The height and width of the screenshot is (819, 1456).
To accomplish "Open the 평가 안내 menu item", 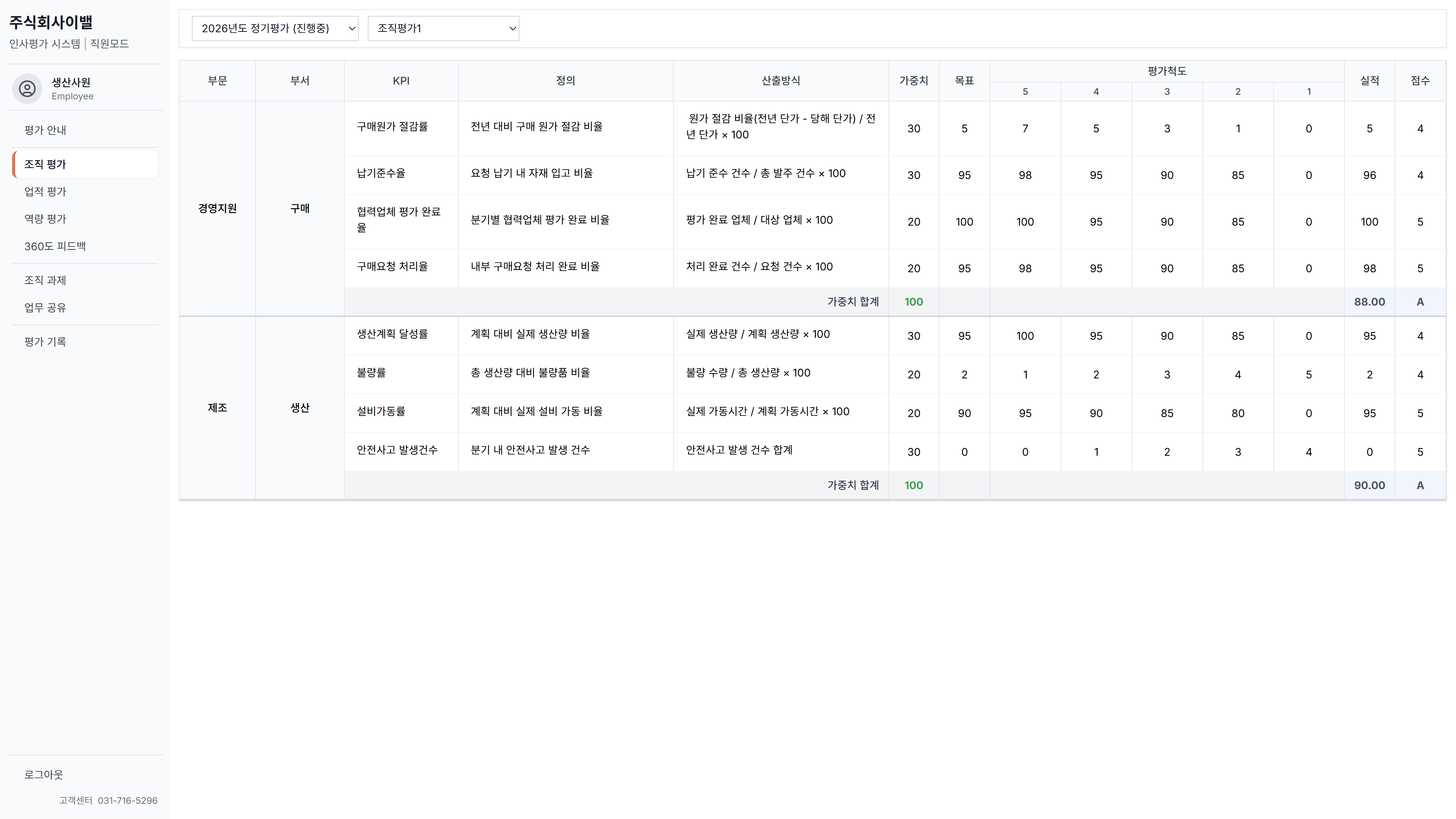I will (45, 130).
